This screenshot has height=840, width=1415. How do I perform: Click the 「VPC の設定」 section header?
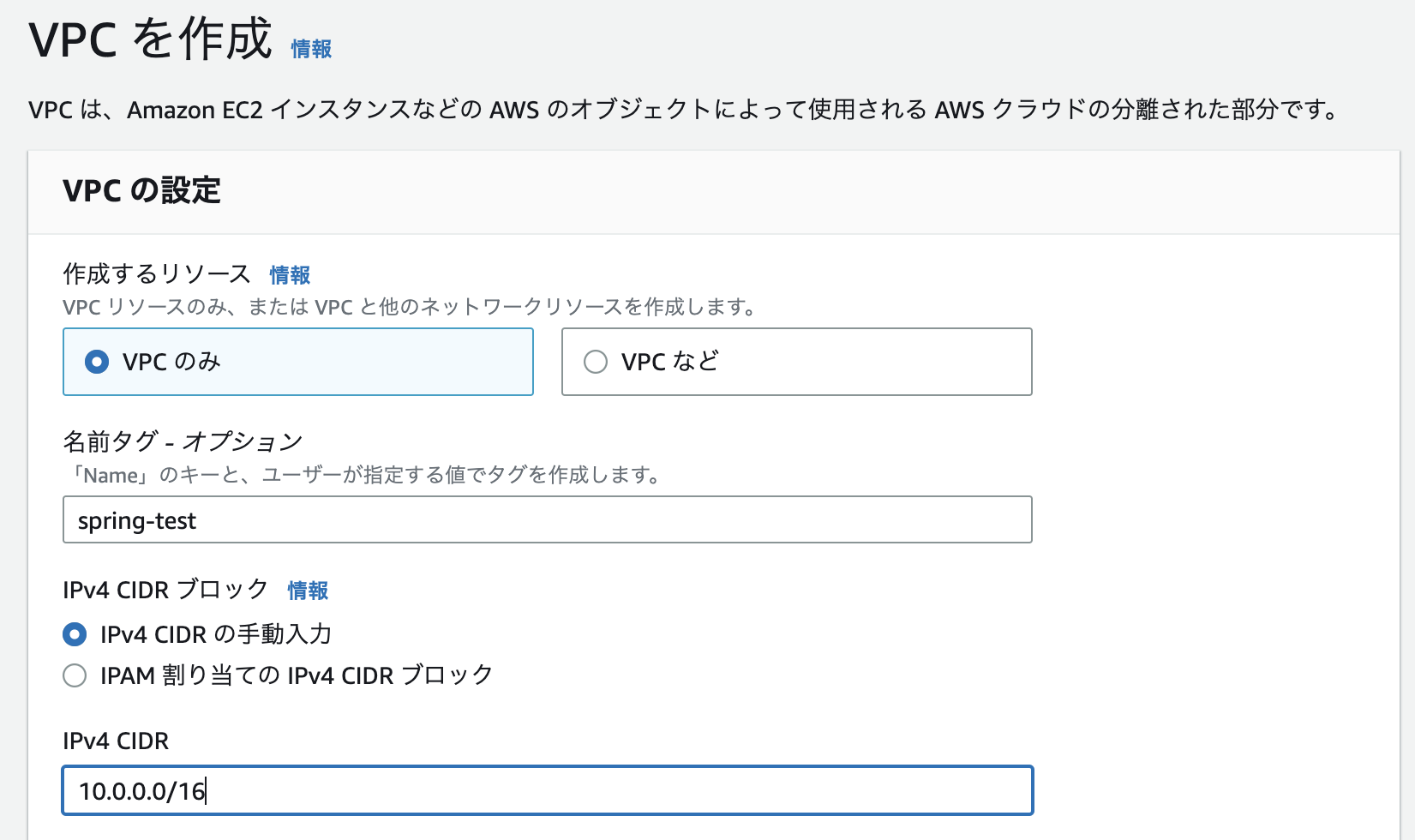[141, 190]
